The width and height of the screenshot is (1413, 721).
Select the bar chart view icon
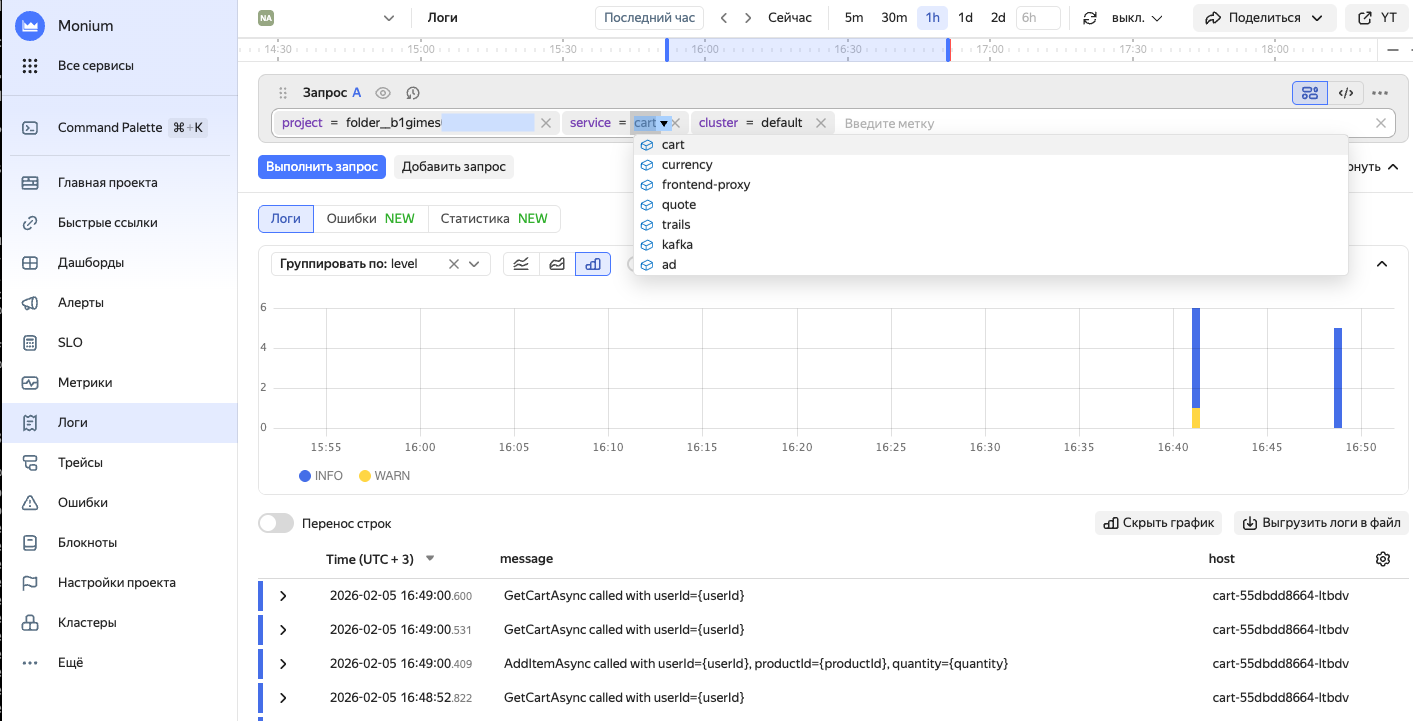pos(593,264)
